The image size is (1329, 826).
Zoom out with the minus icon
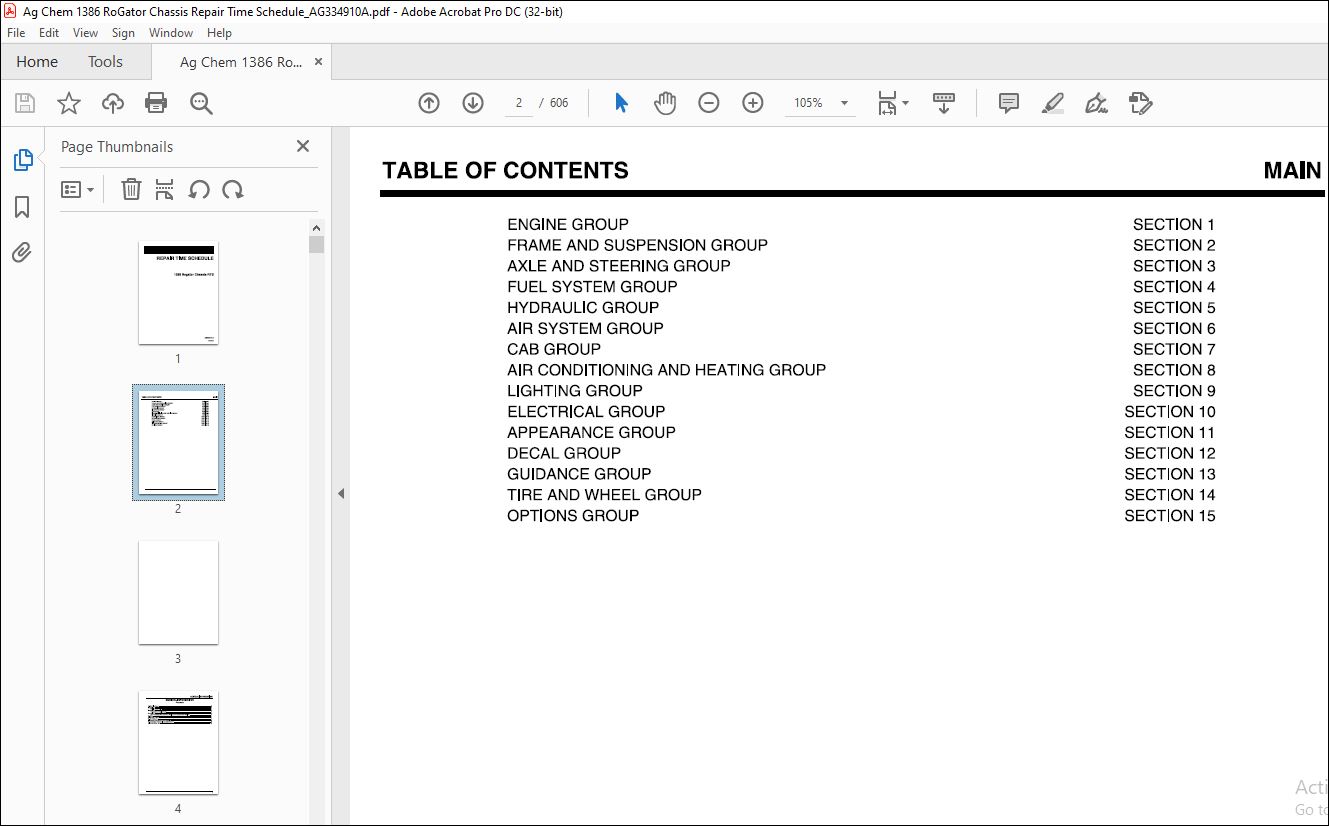709,103
